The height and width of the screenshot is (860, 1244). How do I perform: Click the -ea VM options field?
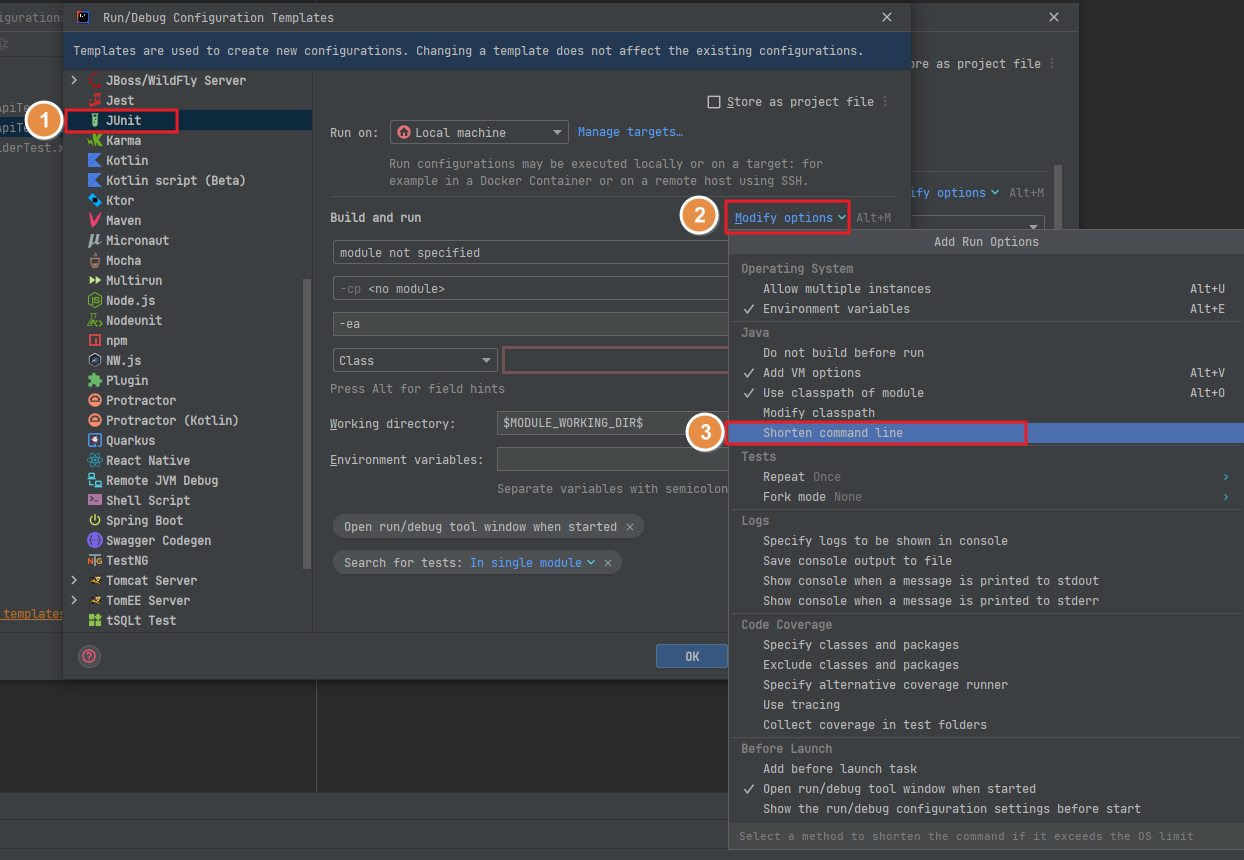(531, 325)
